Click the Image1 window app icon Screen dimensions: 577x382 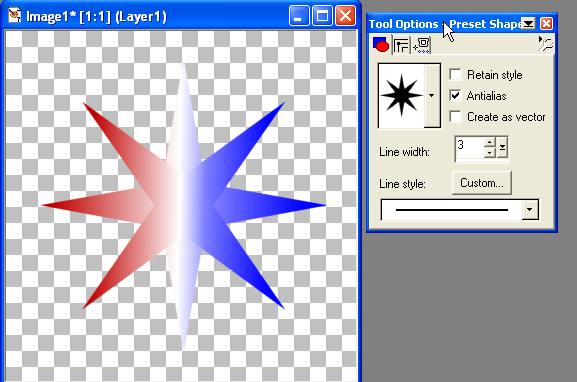[14, 15]
